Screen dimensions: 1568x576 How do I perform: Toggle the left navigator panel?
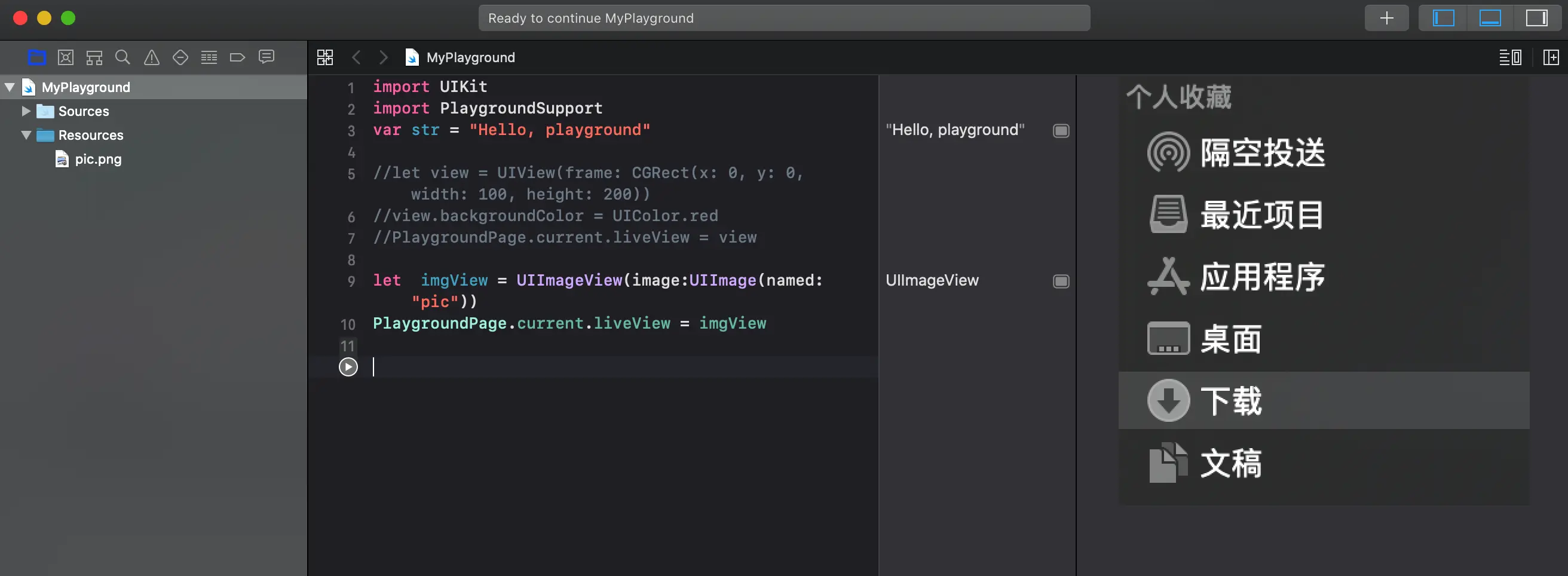1443,19
